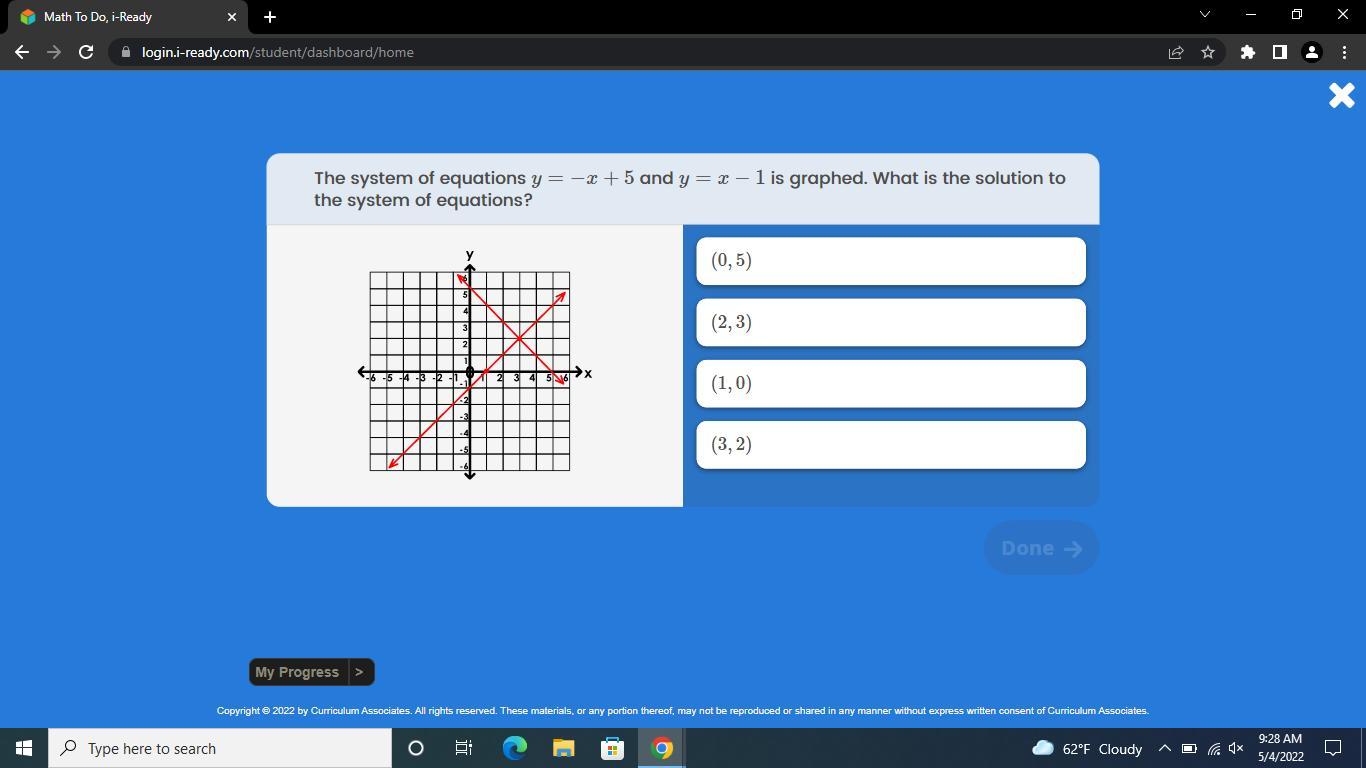1366x768 pixels.
Task: Open the Chrome extensions puzzle menu
Action: click(1247, 52)
